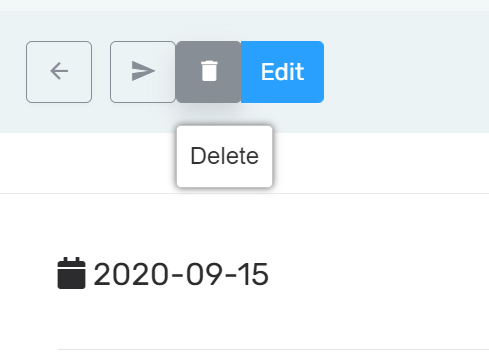Click the outlined button containing the paper plane
This screenshot has height=361, width=489.
tap(143, 72)
